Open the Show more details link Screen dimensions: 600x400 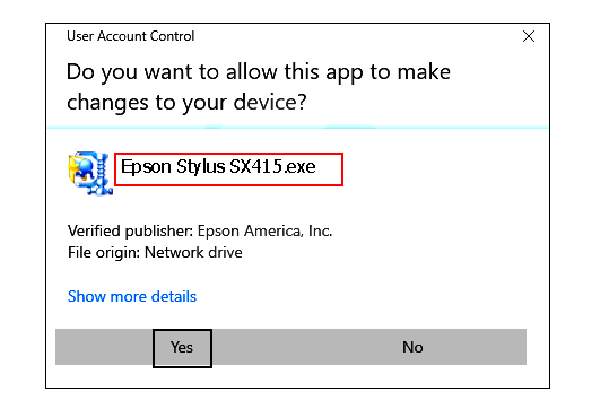pos(132,297)
